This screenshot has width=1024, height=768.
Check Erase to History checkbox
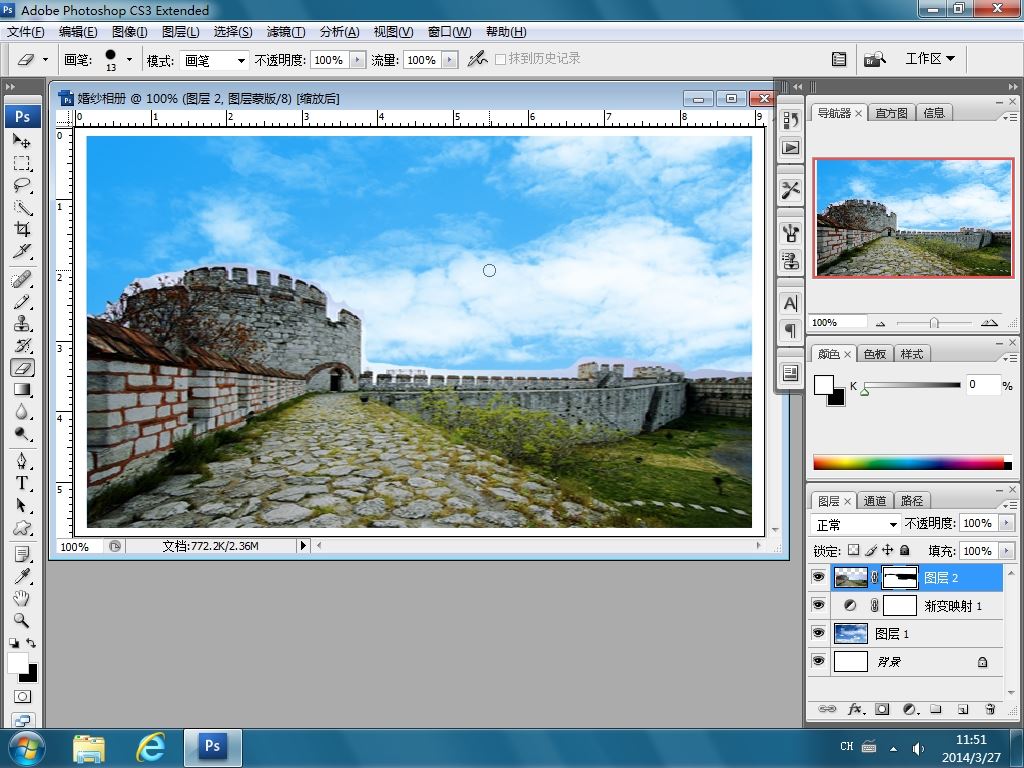pyautogui.click(x=500, y=59)
